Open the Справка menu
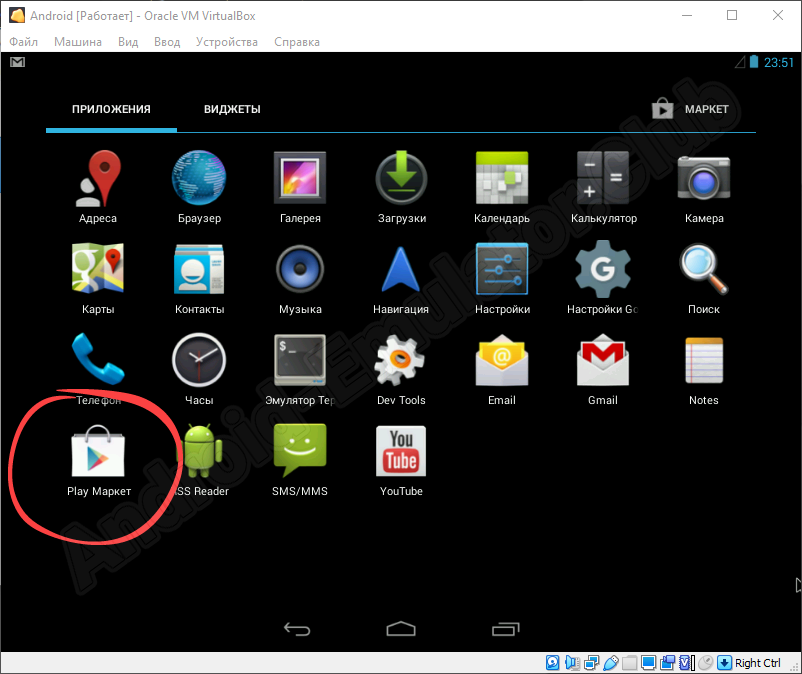 coord(297,42)
